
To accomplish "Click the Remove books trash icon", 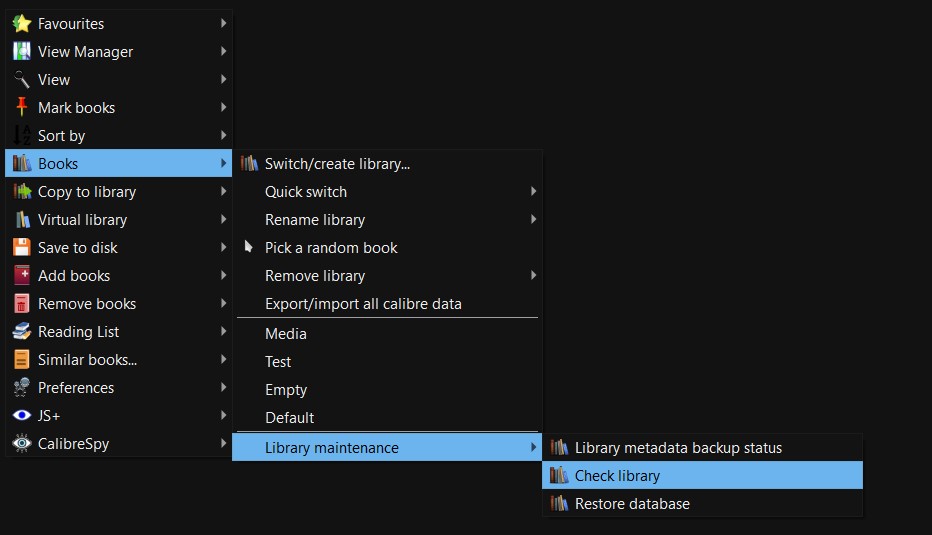I will (21, 304).
